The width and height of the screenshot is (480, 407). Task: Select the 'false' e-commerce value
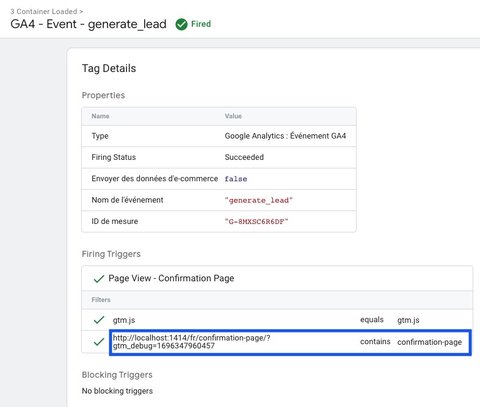pos(236,179)
